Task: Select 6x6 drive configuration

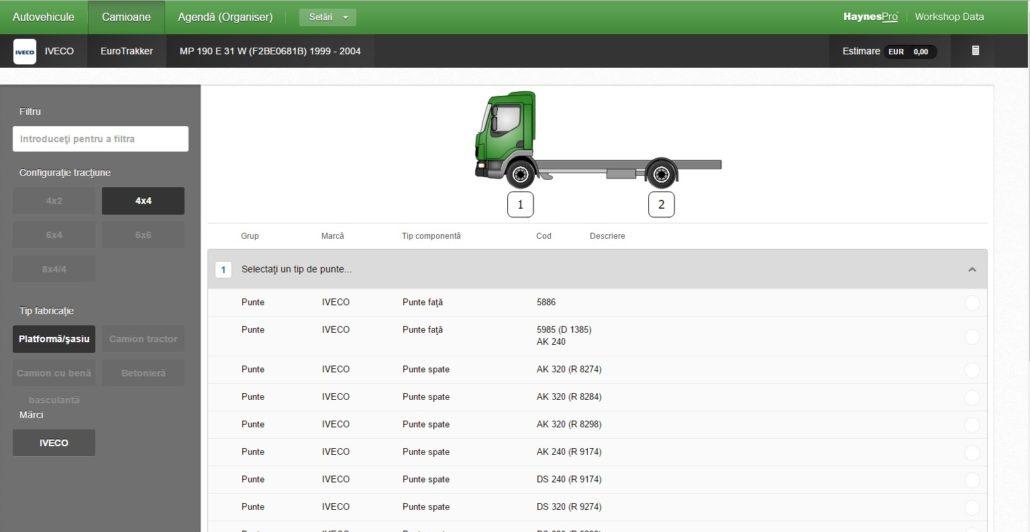Action: coord(143,234)
